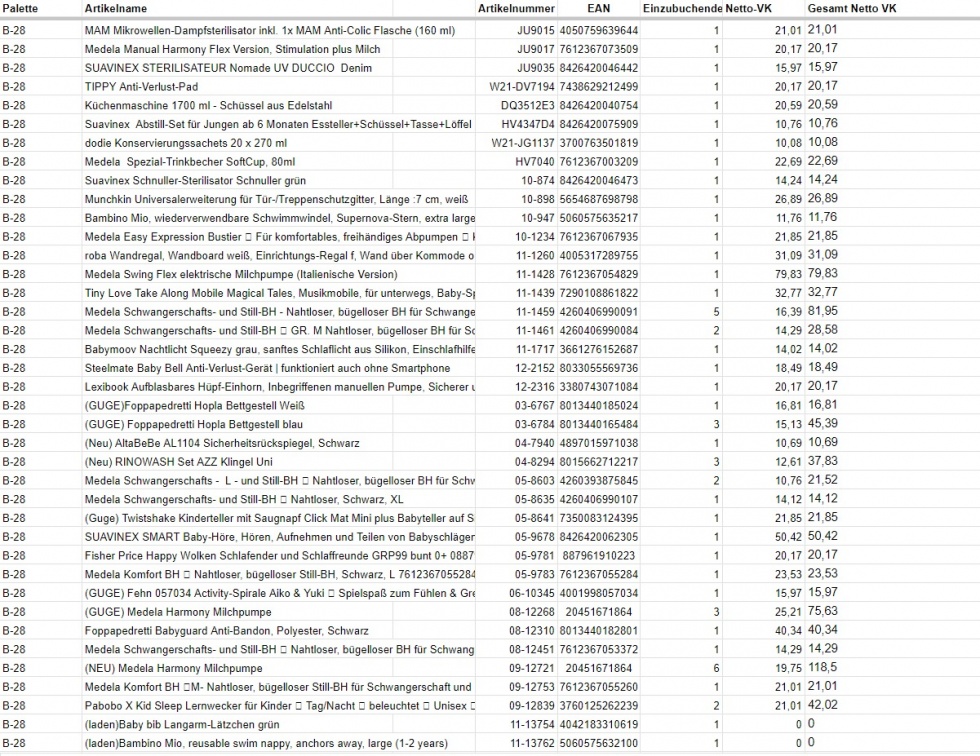980x756 pixels.
Task: Click the Gesamt Netto VK value 75,63
Action: (x=822, y=610)
